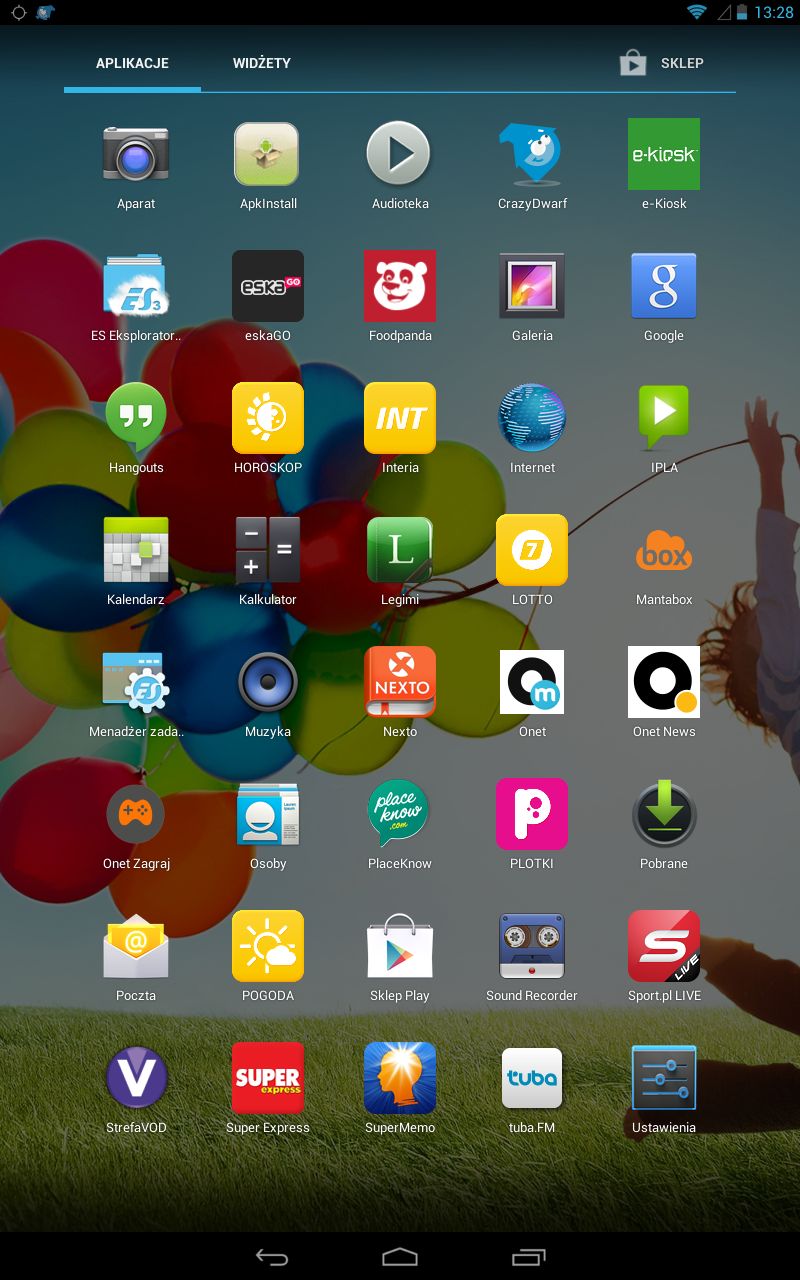Open PLOTKI gossip app

point(532,814)
